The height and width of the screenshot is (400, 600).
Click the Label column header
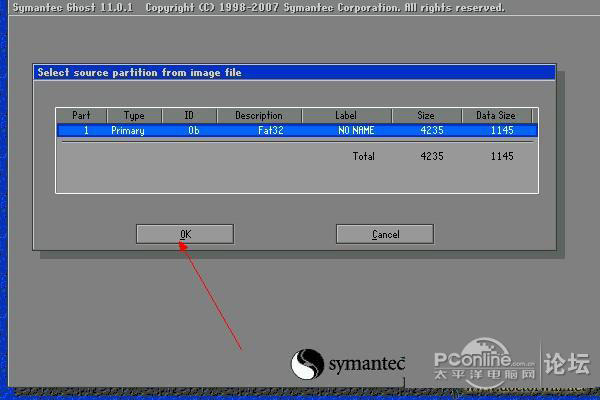click(346, 116)
